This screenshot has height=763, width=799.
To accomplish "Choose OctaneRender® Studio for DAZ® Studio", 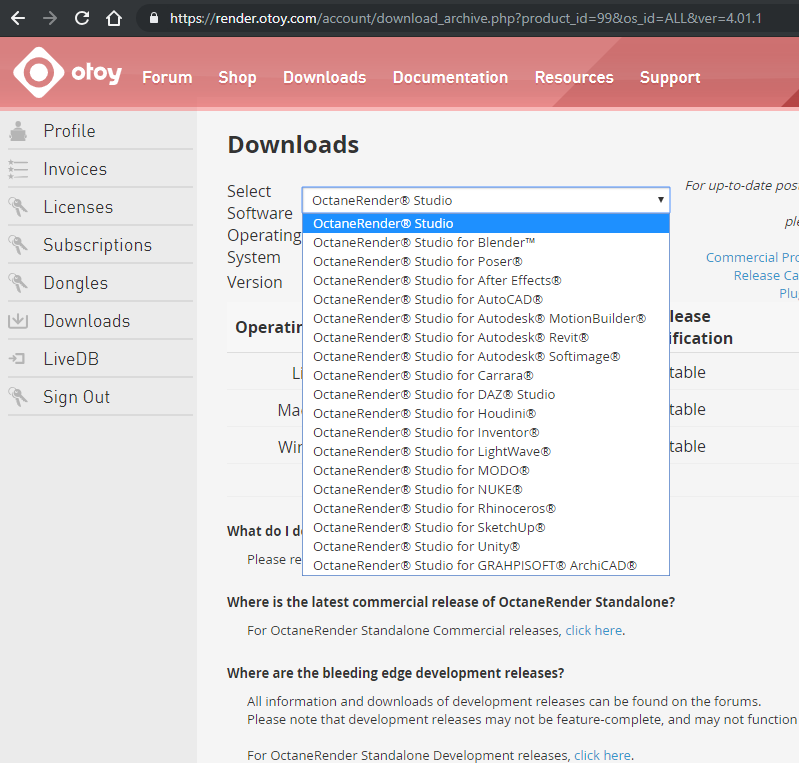I will 486,394.
